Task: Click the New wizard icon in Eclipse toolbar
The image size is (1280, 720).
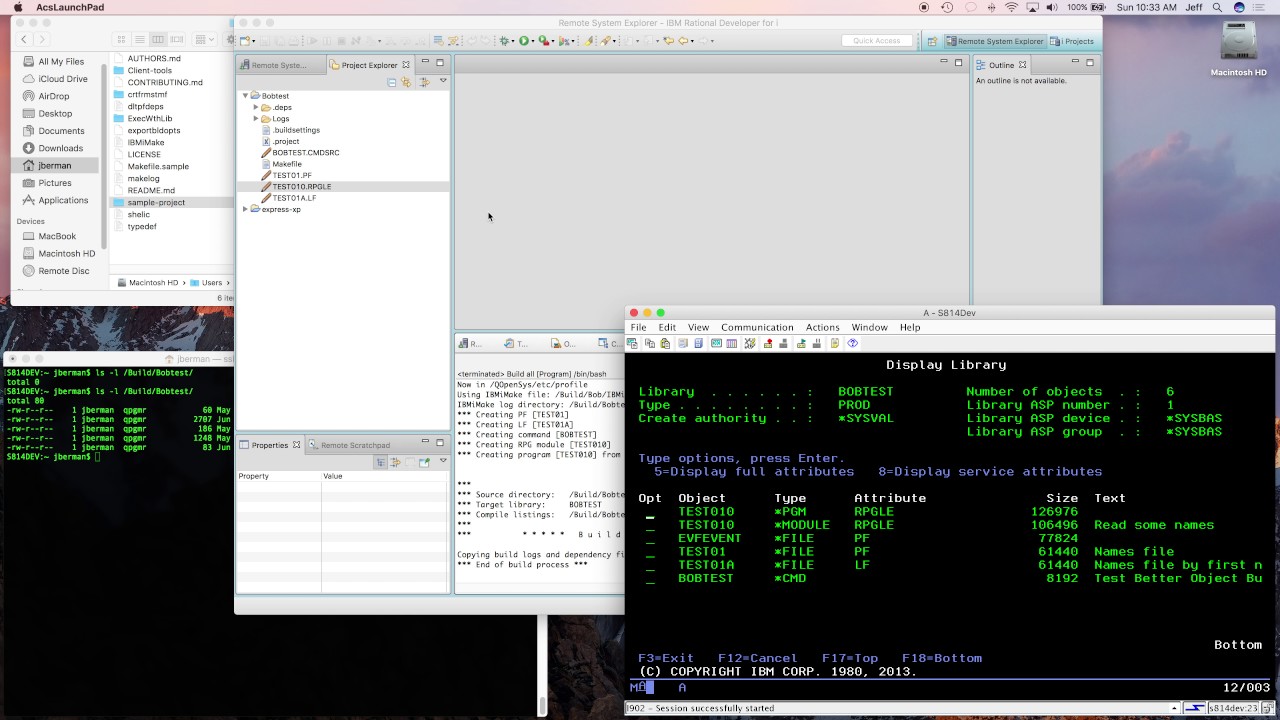Action: (x=244, y=41)
